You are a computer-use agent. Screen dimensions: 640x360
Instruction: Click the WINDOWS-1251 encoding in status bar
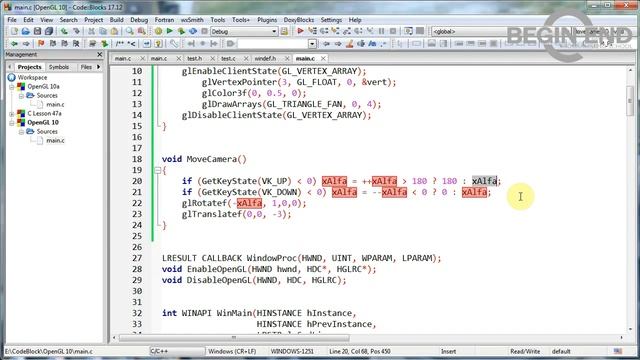pos(292,351)
